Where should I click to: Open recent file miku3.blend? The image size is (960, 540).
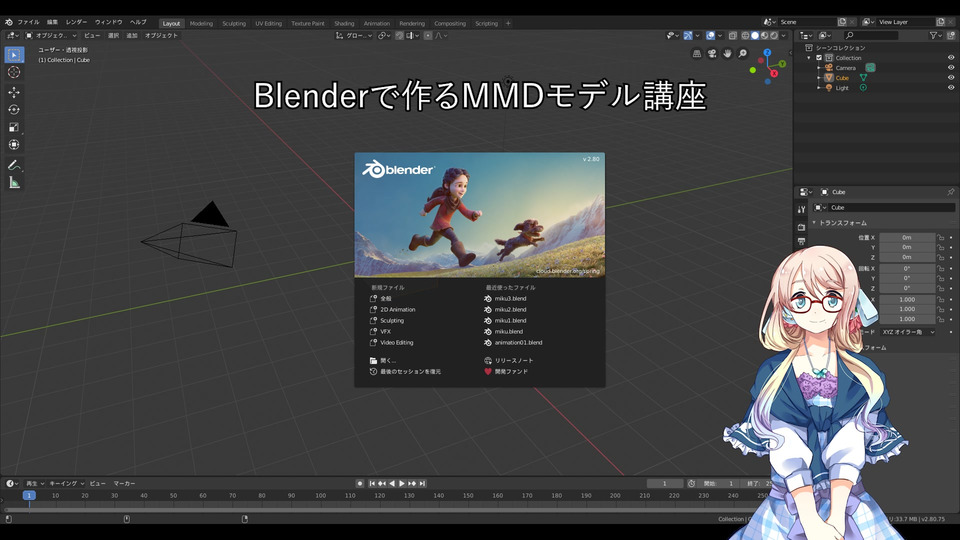click(506, 299)
